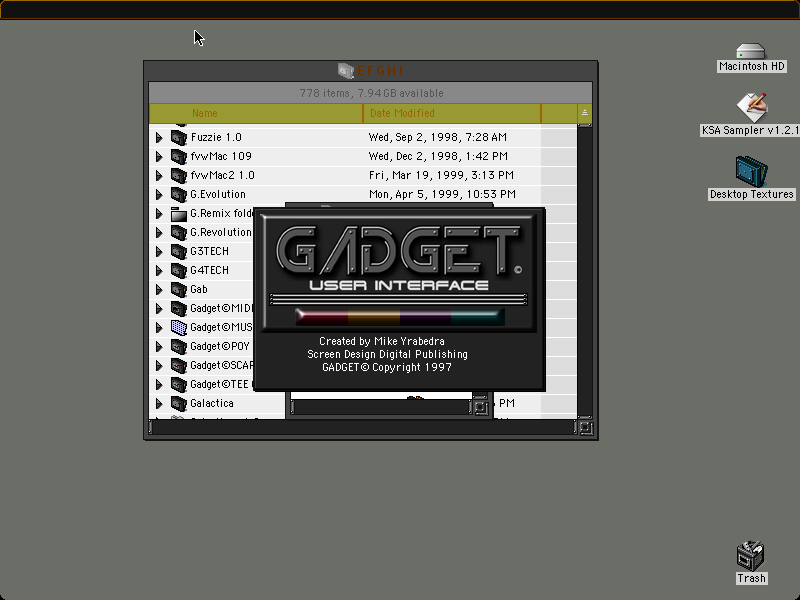Click the date 'Wed, Dec 2, 1998, 1:42 PM'
This screenshot has width=800, height=600.
point(439,156)
